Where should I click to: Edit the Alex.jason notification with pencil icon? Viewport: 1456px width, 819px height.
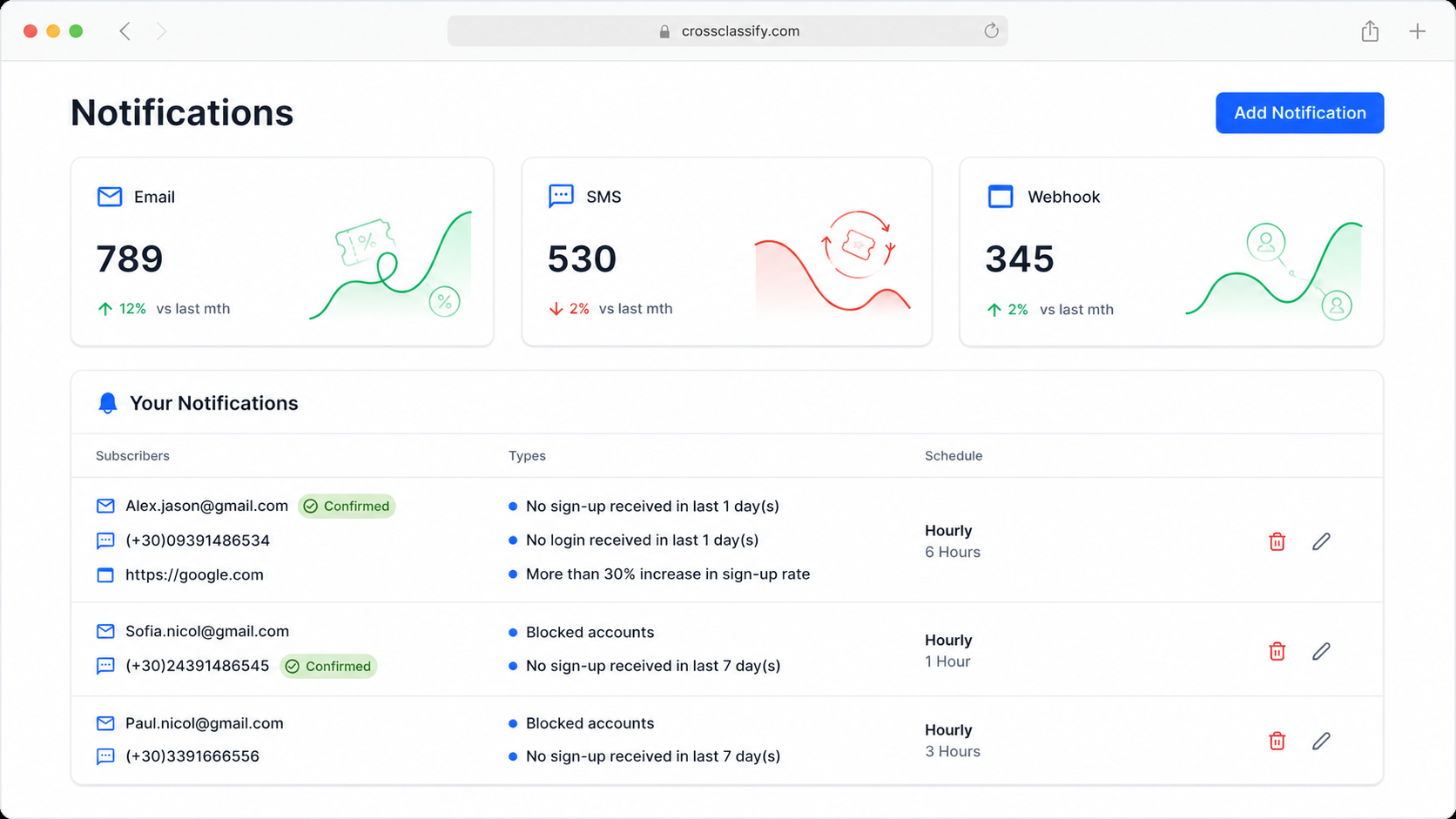pos(1321,541)
